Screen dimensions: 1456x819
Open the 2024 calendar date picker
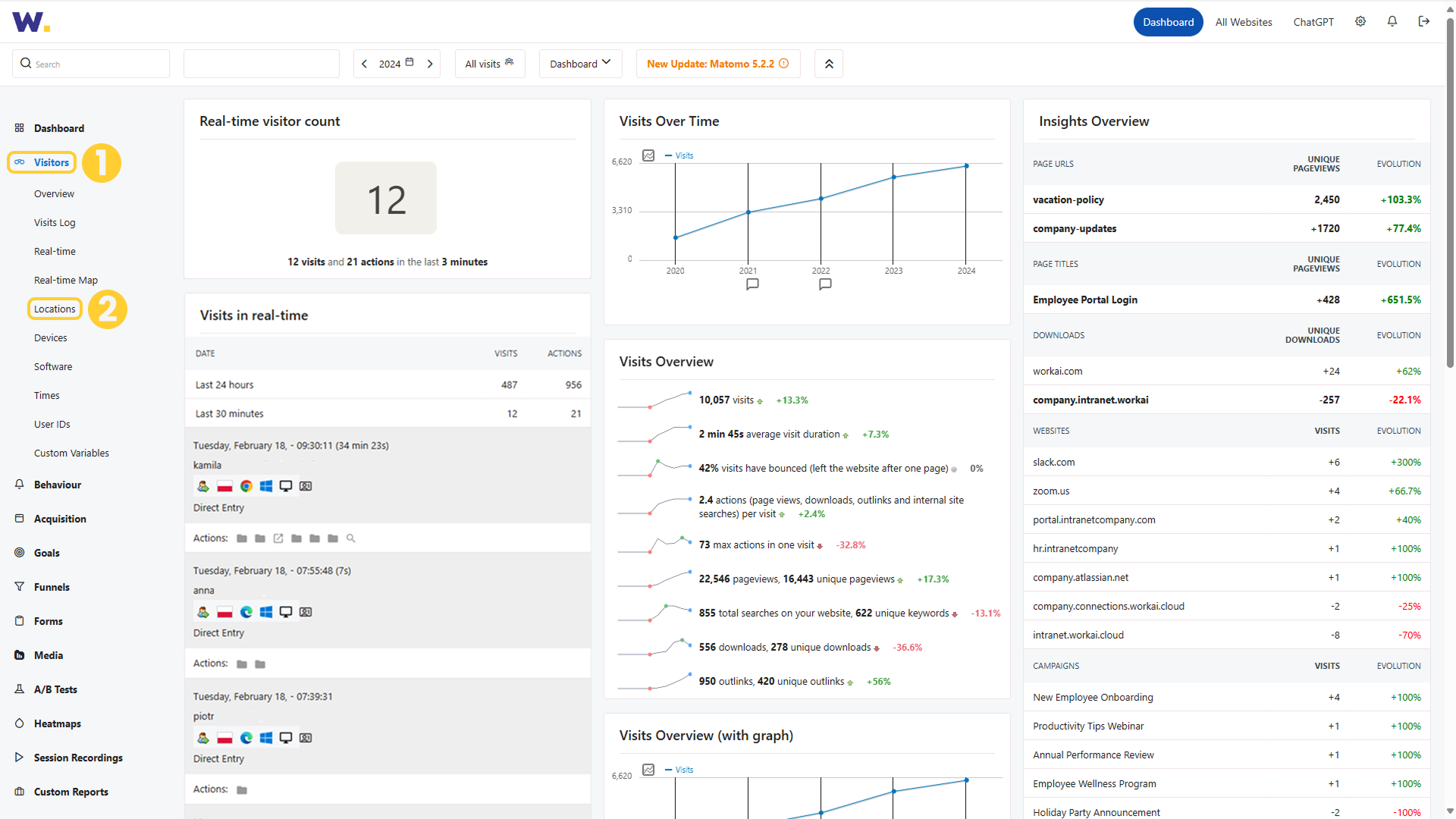tap(397, 64)
